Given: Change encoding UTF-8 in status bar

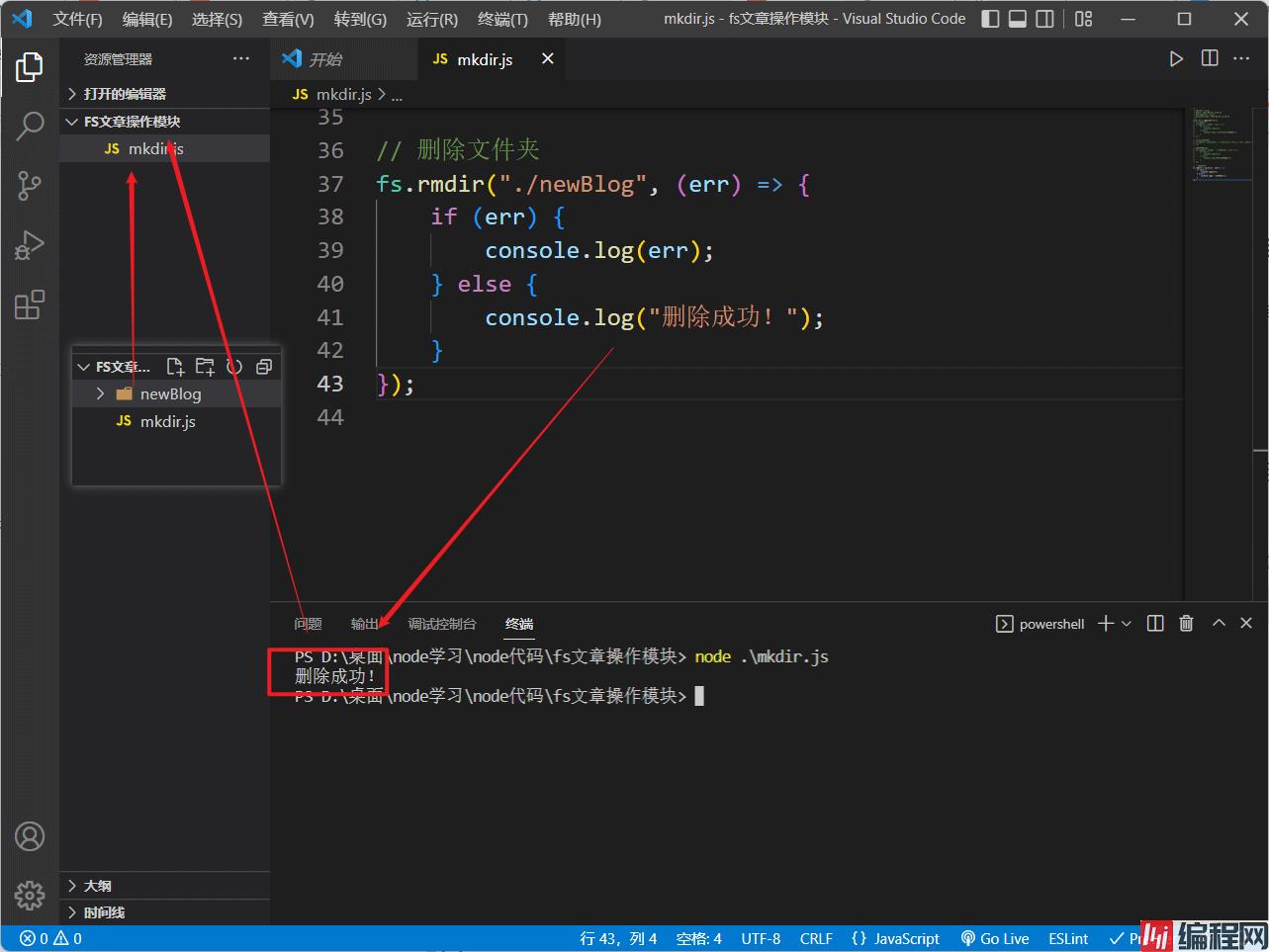Looking at the screenshot, I should point(761,938).
